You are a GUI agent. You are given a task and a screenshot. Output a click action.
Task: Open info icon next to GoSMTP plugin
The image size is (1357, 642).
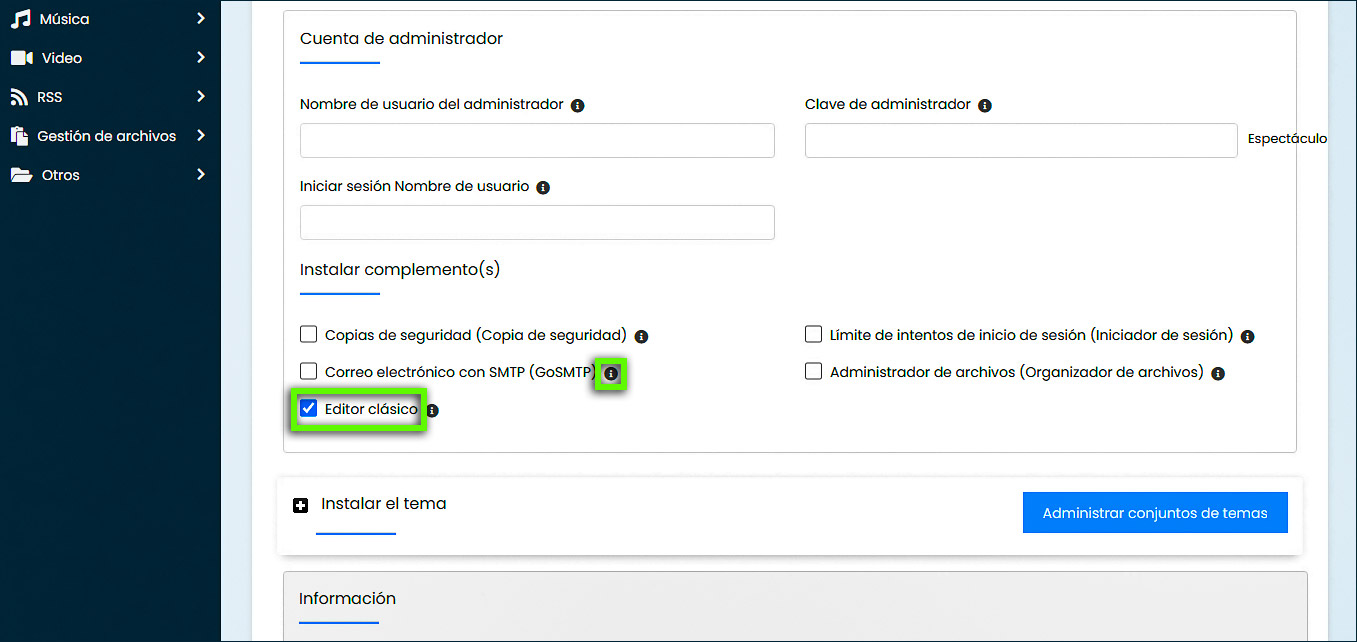pos(611,372)
